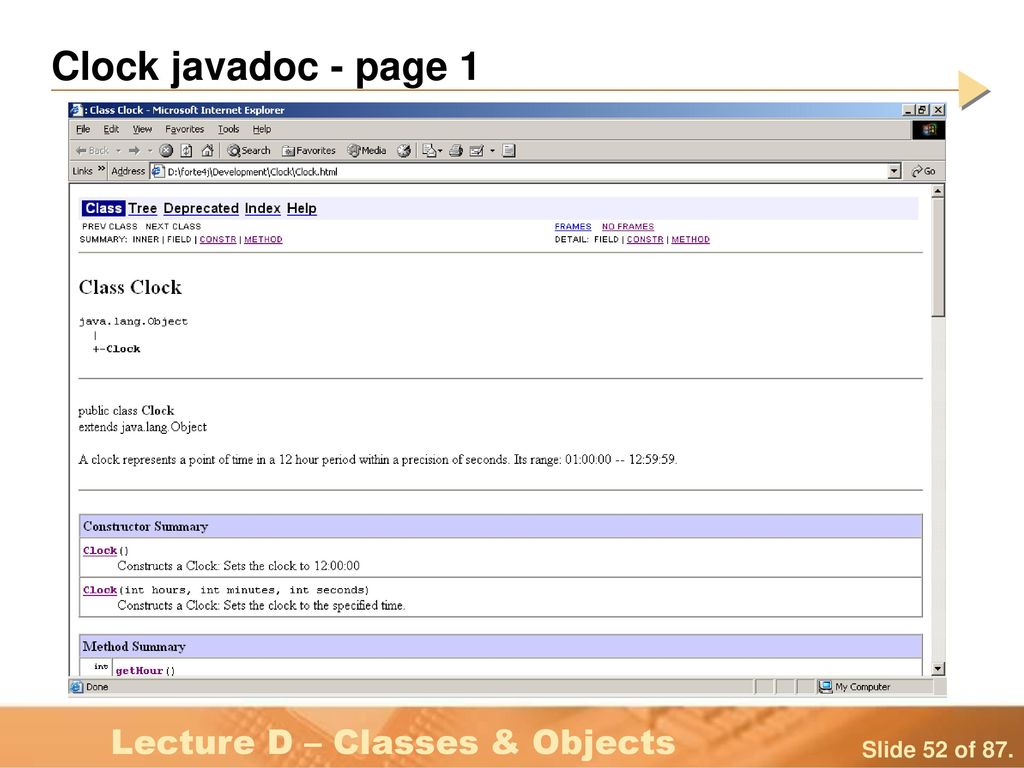Click the Back arrow button
Screen dimensions: 1024x768
[x=92, y=151]
